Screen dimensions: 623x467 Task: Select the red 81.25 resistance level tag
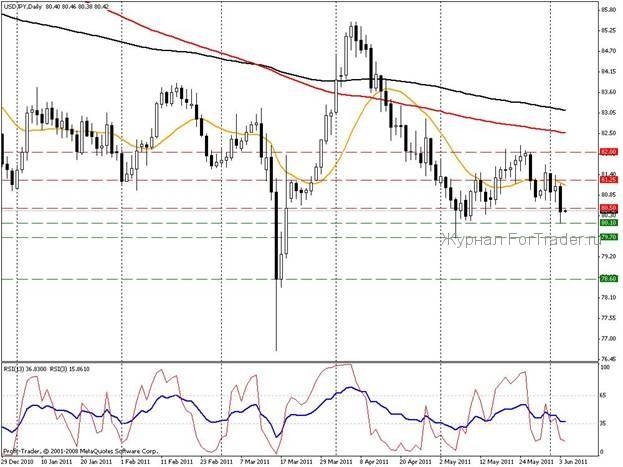[609, 180]
